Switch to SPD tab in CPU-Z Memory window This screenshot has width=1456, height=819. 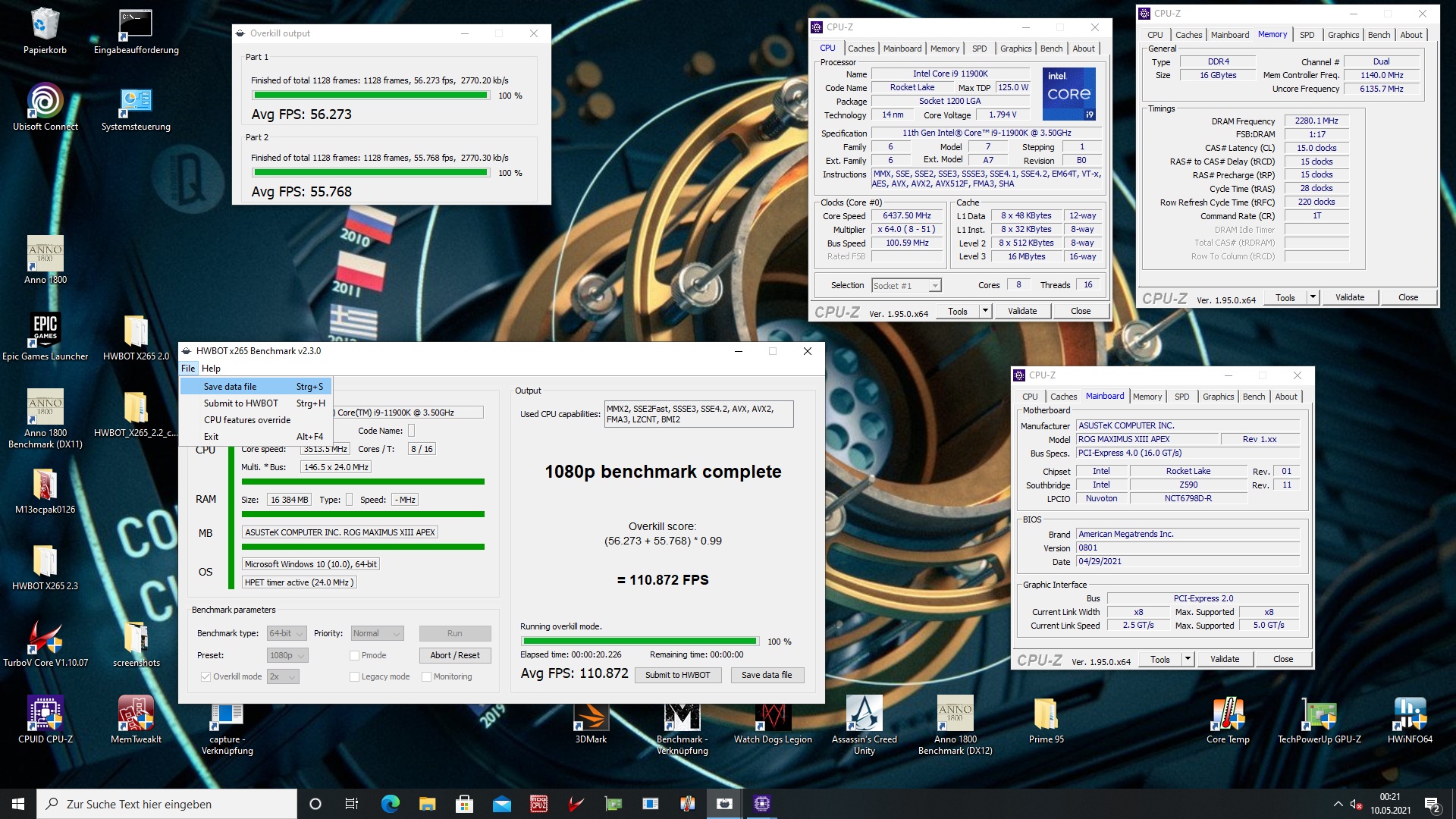(1307, 35)
